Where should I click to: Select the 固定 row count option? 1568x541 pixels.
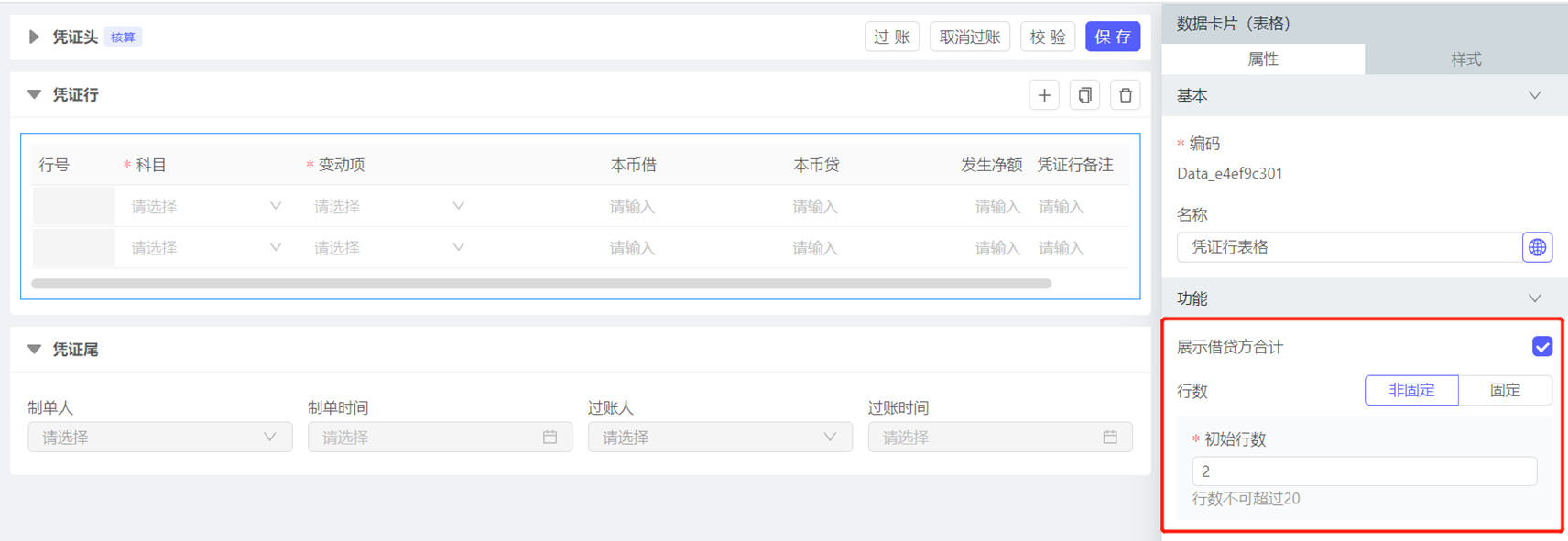tap(1505, 390)
